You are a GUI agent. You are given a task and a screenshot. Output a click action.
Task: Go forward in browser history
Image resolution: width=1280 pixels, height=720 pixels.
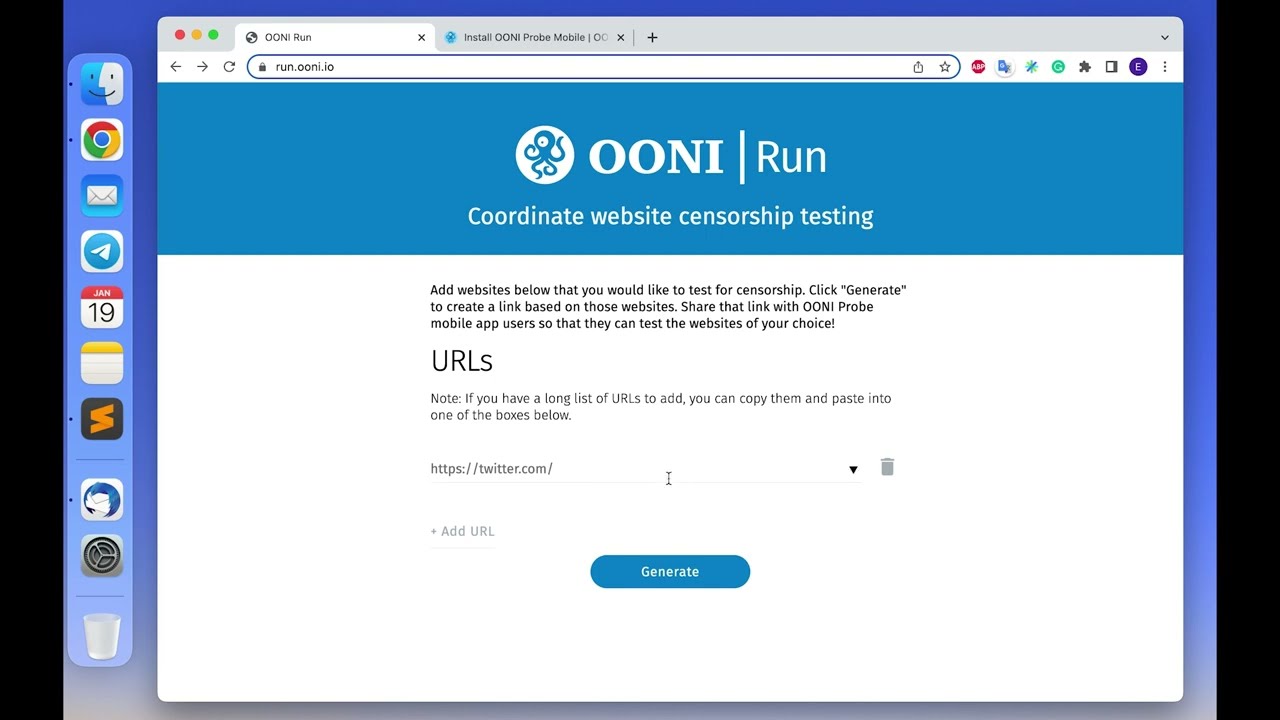click(203, 67)
